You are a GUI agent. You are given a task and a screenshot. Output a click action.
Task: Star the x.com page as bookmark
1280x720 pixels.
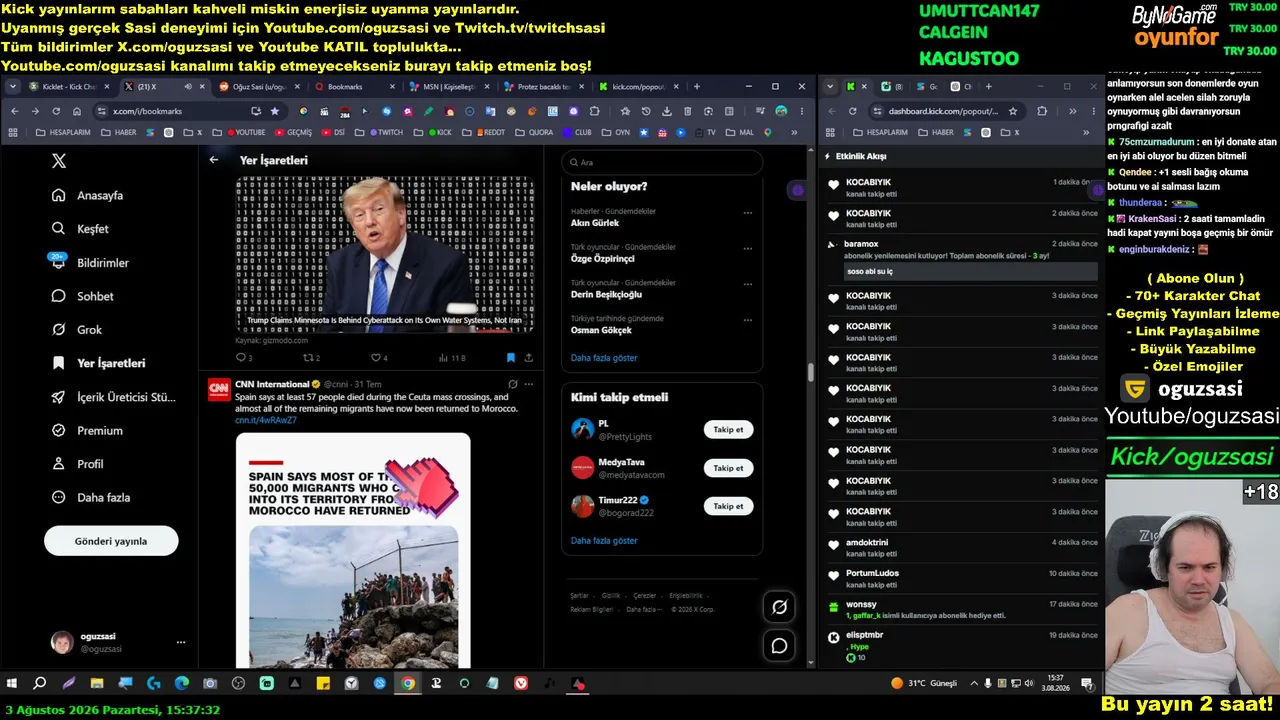275,111
